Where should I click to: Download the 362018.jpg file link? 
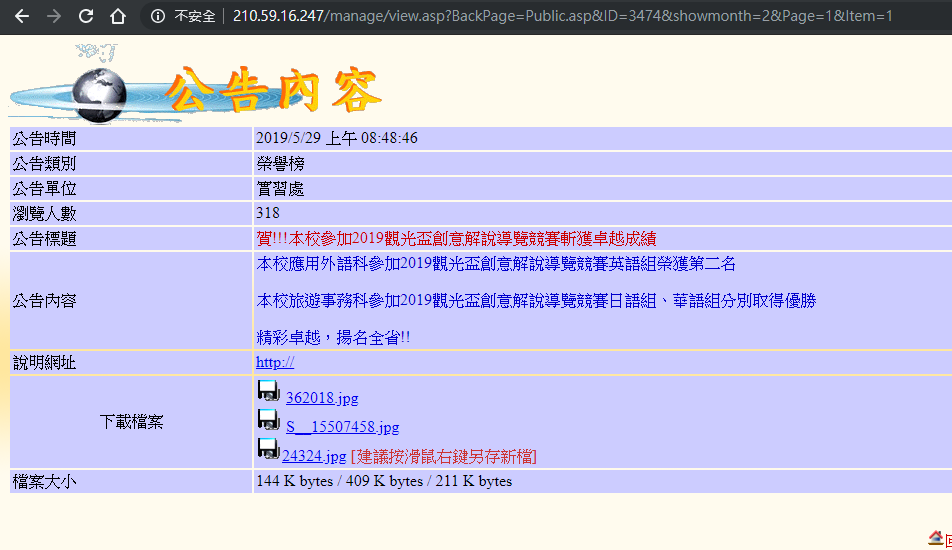coord(322,398)
